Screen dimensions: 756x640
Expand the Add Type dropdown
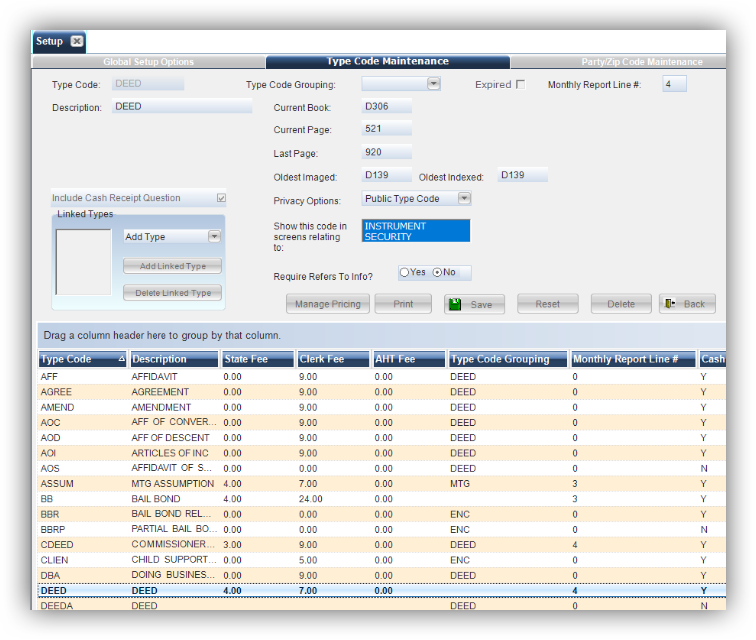click(214, 236)
